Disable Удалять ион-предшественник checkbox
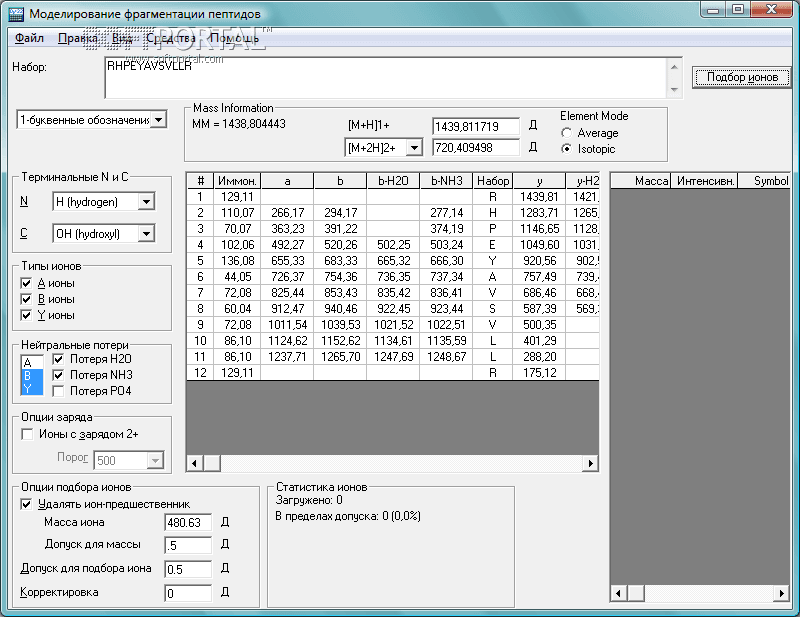The image size is (800, 617). (27, 504)
